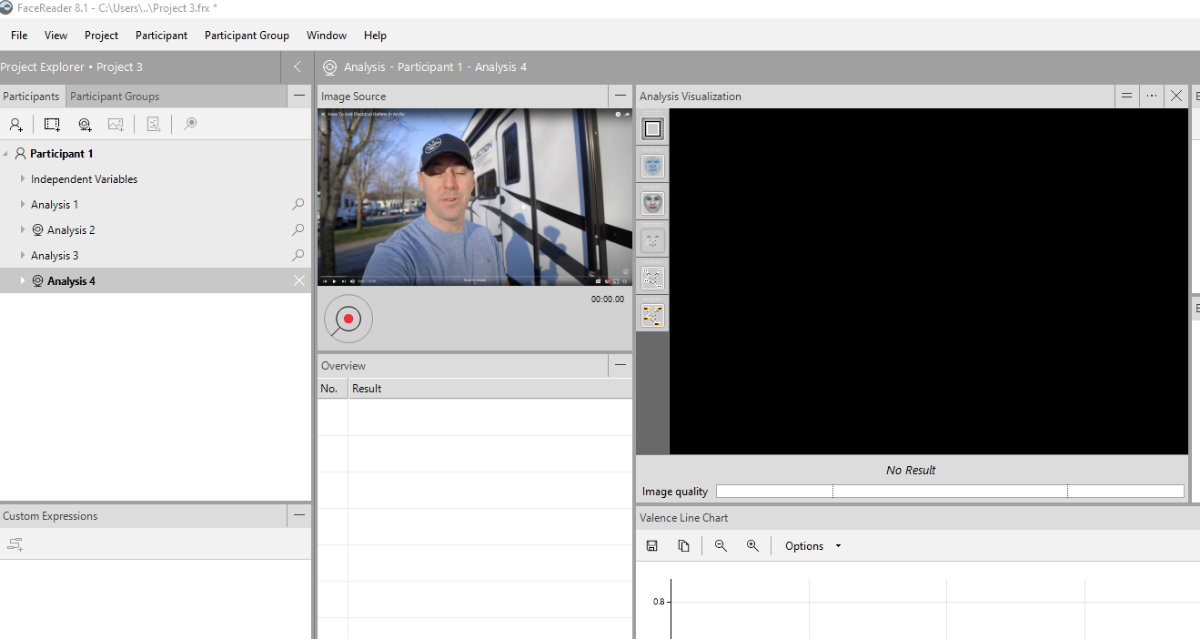Viewport: 1200px width, 639px height.
Task: Click custom expressions toolbar icon
Action: 15,544
